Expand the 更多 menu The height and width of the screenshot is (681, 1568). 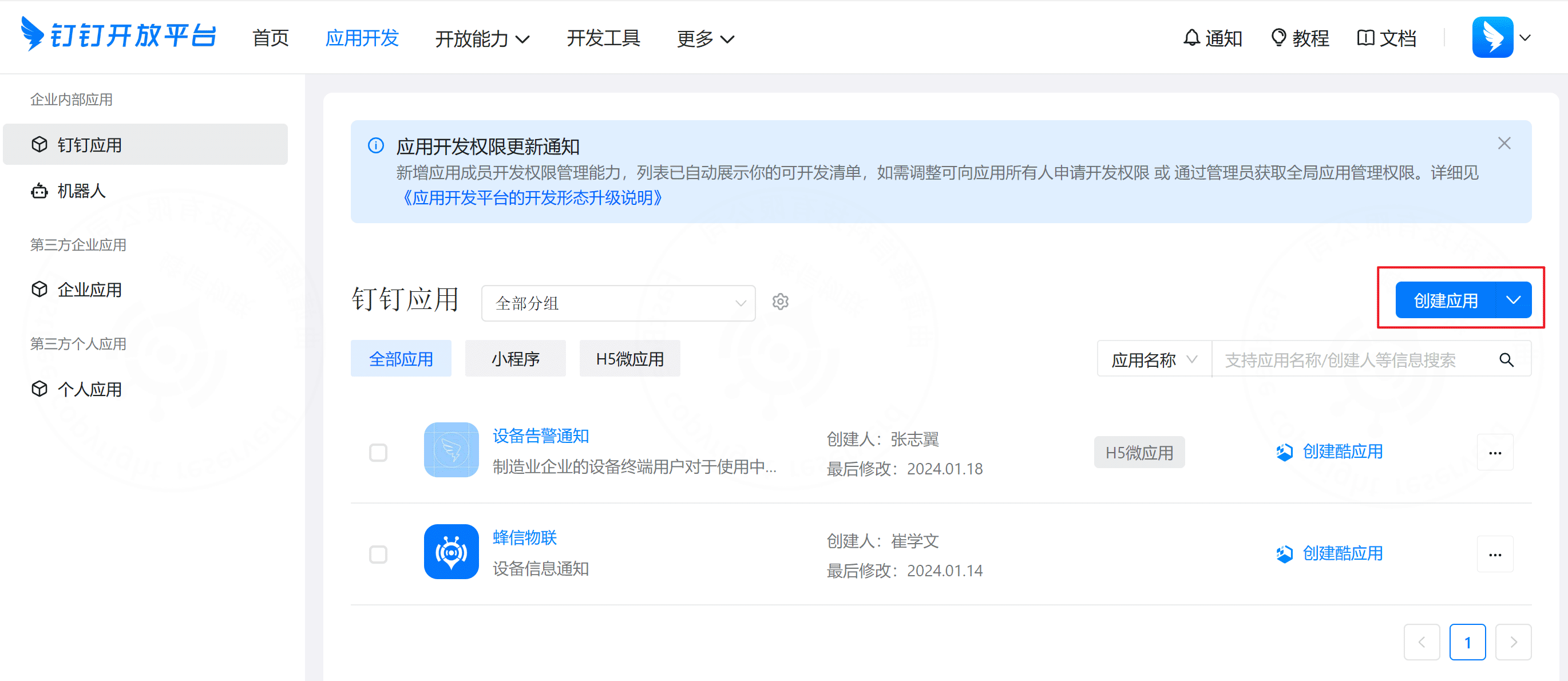click(706, 39)
